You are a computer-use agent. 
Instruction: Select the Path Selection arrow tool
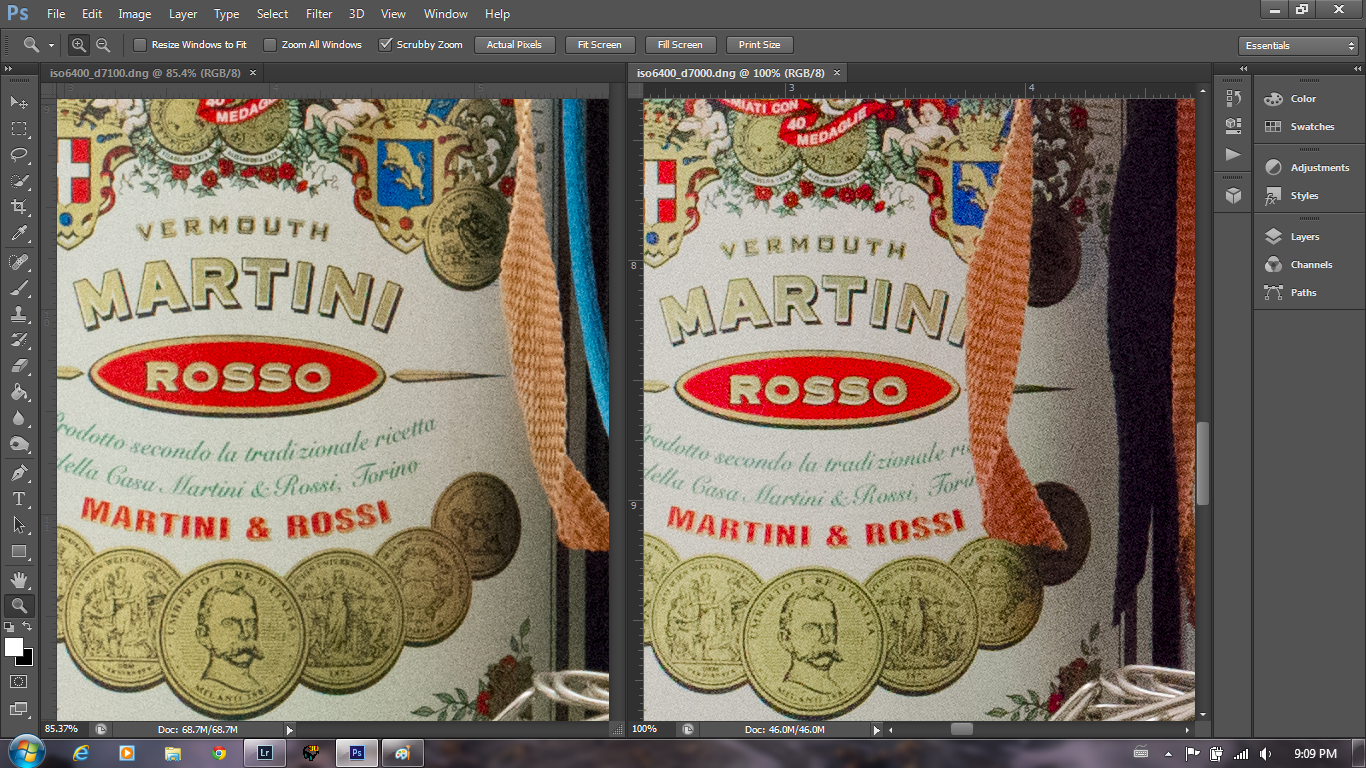coord(19,524)
